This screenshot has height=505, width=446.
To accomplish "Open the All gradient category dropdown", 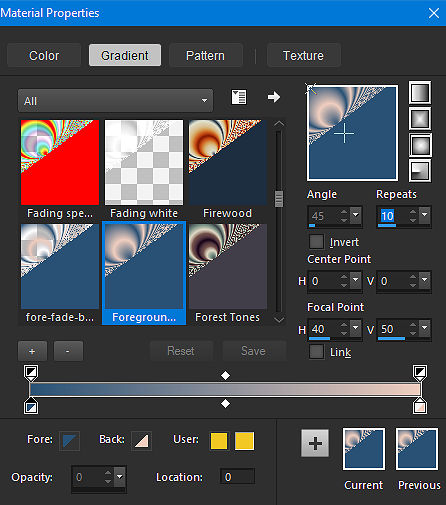I will pyautogui.click(x=115, y=100).
